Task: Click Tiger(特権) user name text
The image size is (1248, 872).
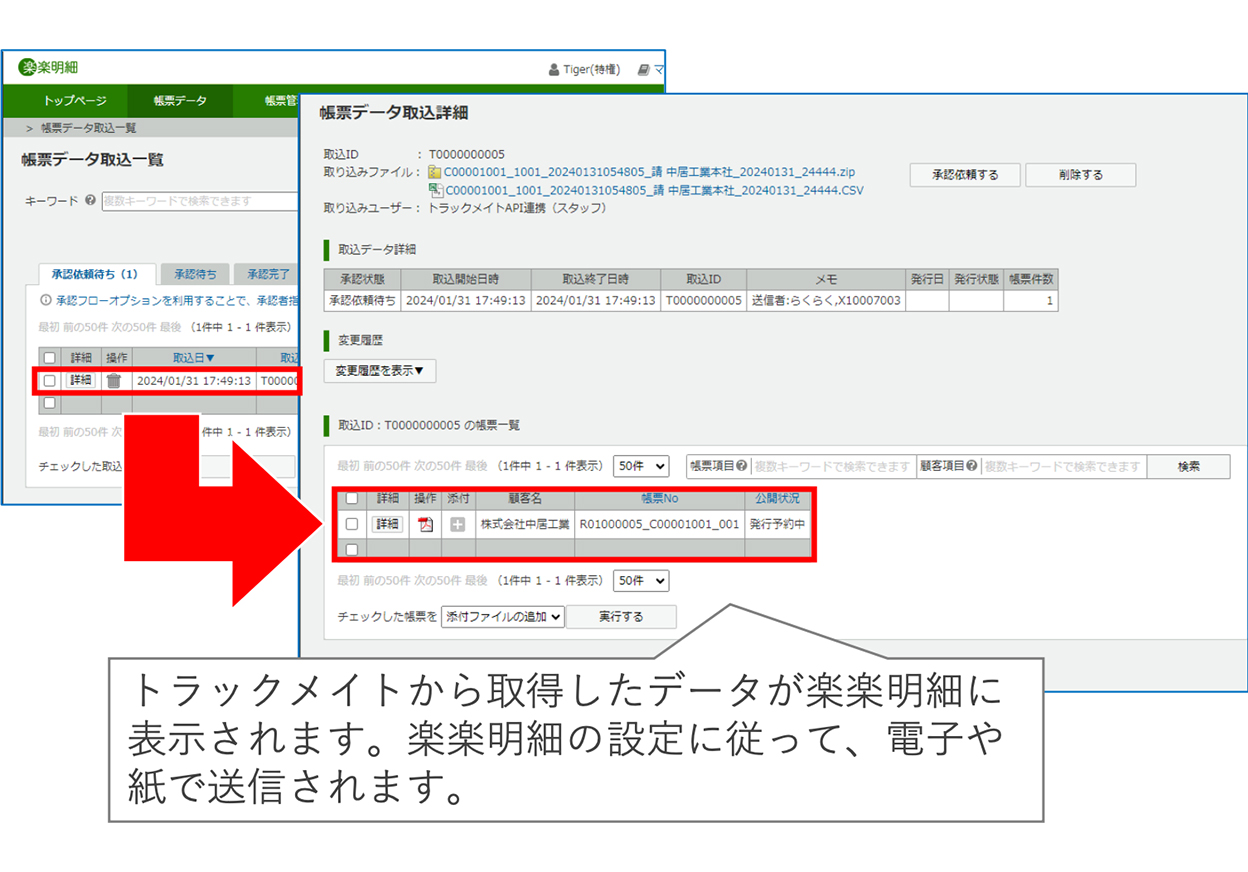Action: [x=592, y=70]
